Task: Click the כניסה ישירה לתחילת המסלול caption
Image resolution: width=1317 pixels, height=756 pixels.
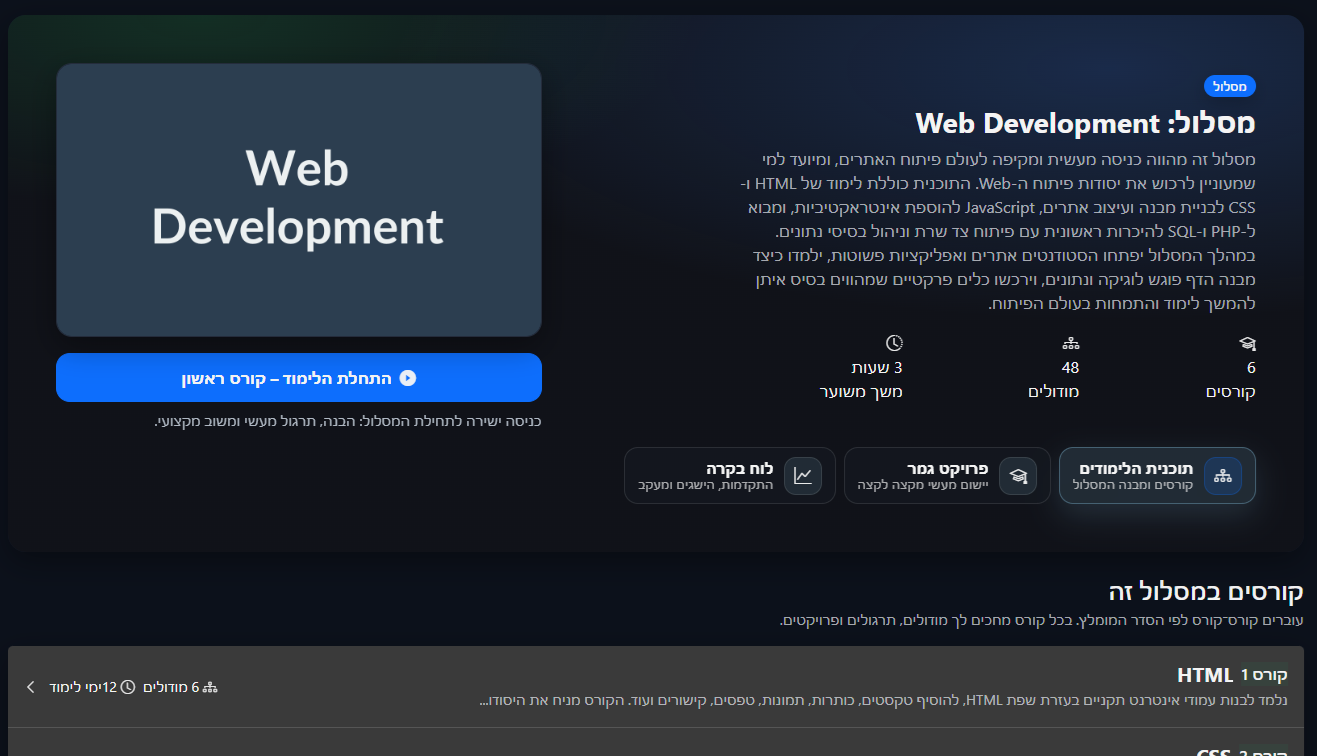Action: [348, 421]
